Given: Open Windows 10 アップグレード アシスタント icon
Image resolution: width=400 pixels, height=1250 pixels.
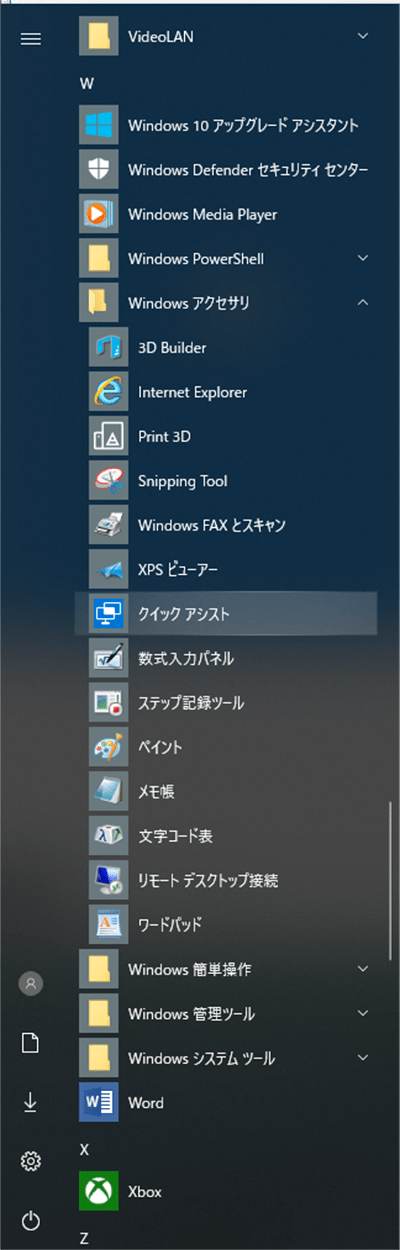Looking at the screenshot, I should [x=98, y=126].
